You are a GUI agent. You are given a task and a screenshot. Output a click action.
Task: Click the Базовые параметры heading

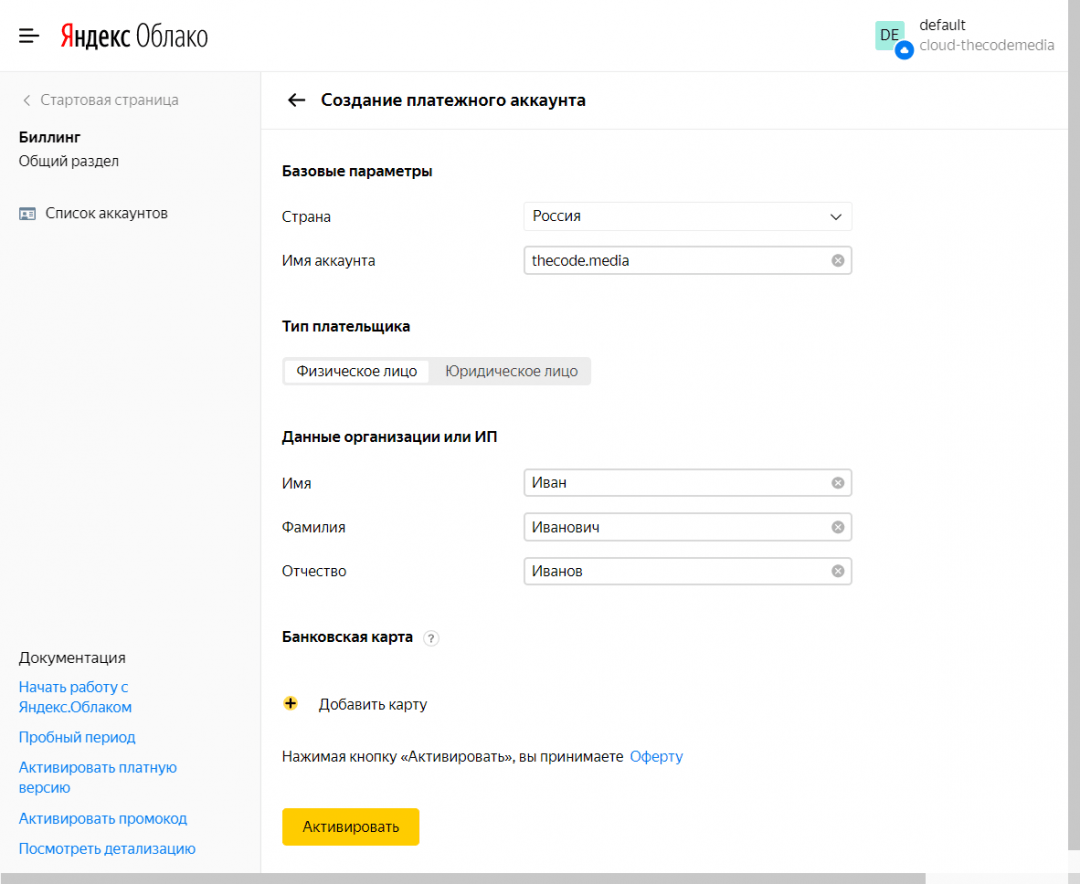tap(357, 171)
